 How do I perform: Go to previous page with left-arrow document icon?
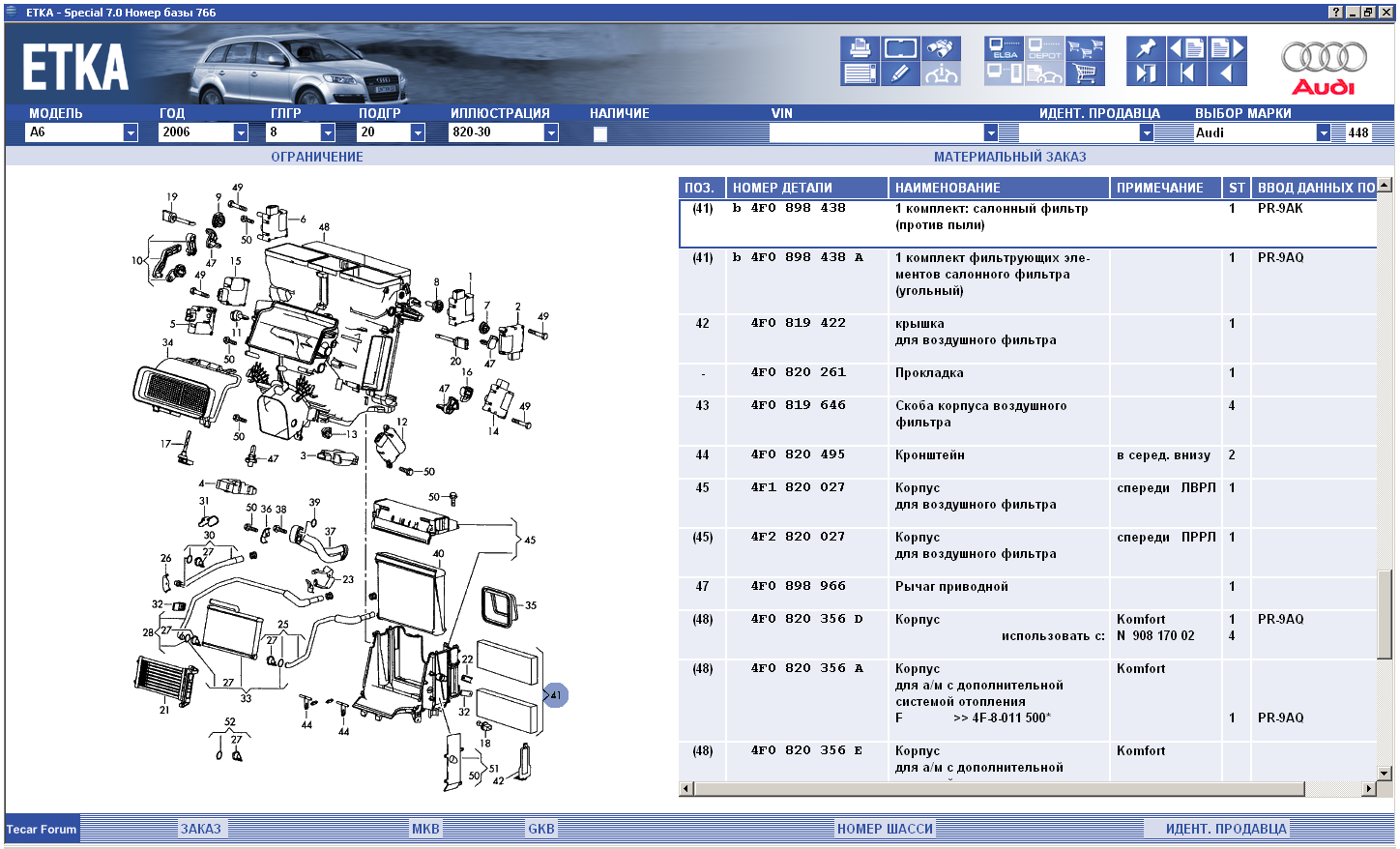point(1186,48)
